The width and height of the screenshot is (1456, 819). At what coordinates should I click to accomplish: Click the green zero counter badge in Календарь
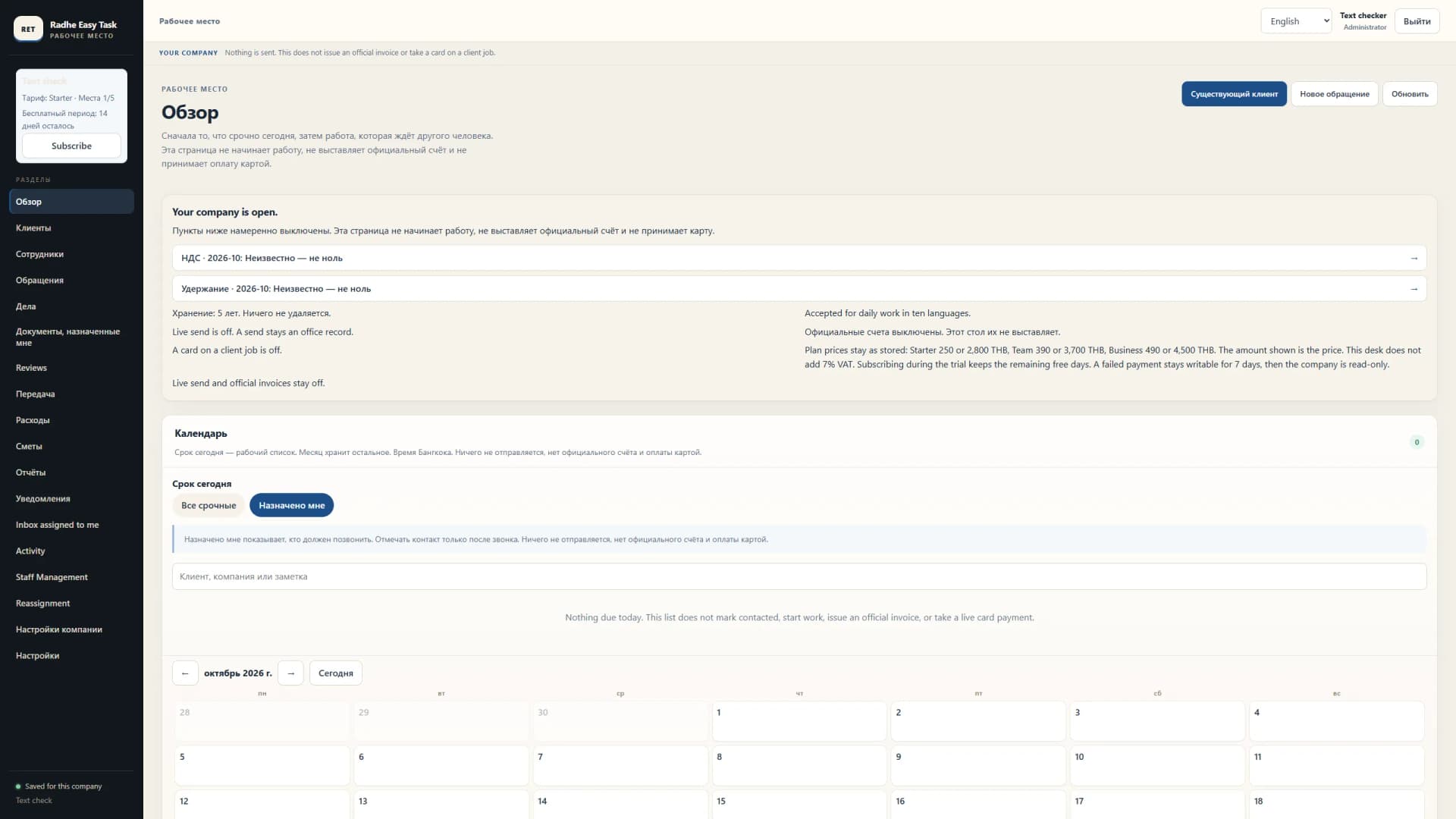coord(1416,442)
